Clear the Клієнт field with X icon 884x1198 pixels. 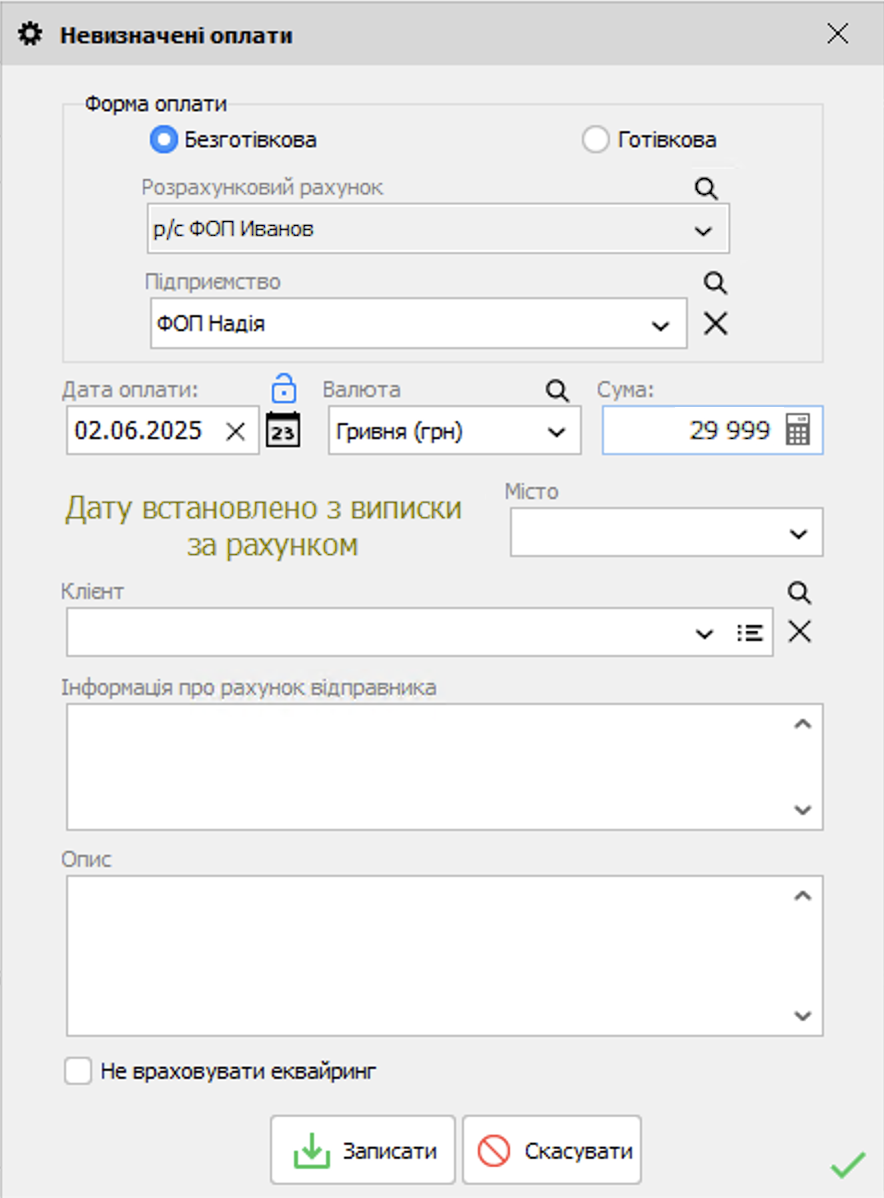[x=799, y=632]
